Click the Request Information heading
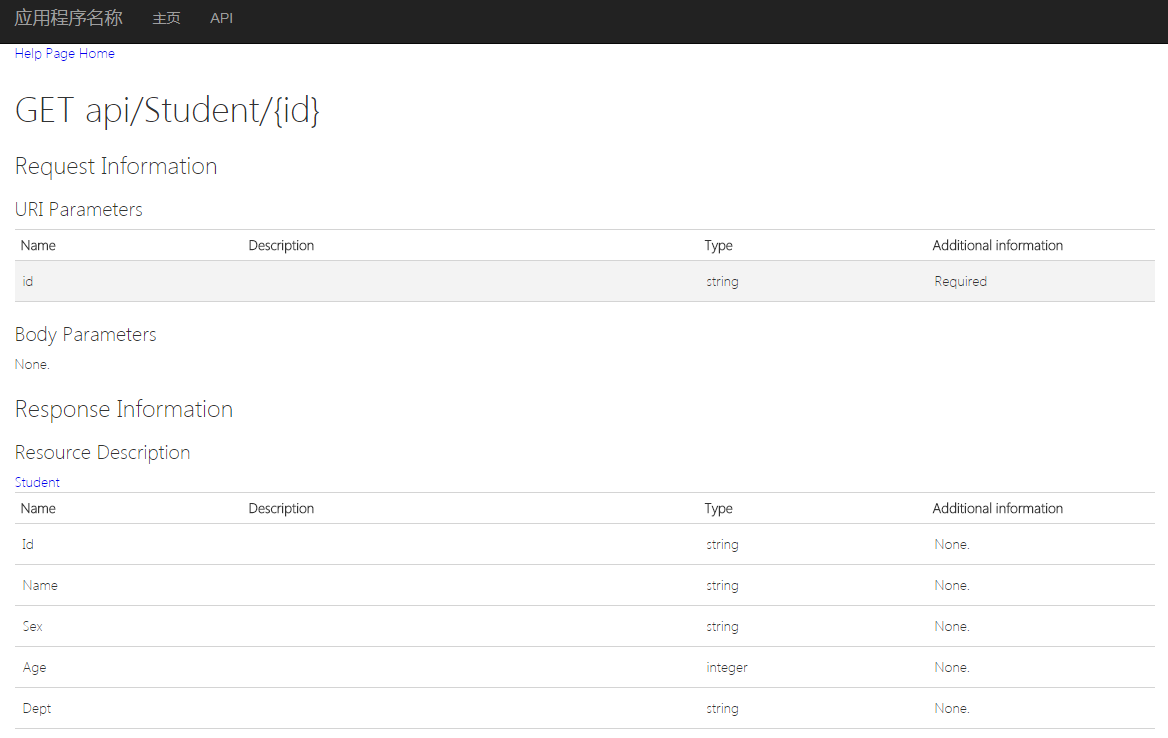 (x=116, y=167)
